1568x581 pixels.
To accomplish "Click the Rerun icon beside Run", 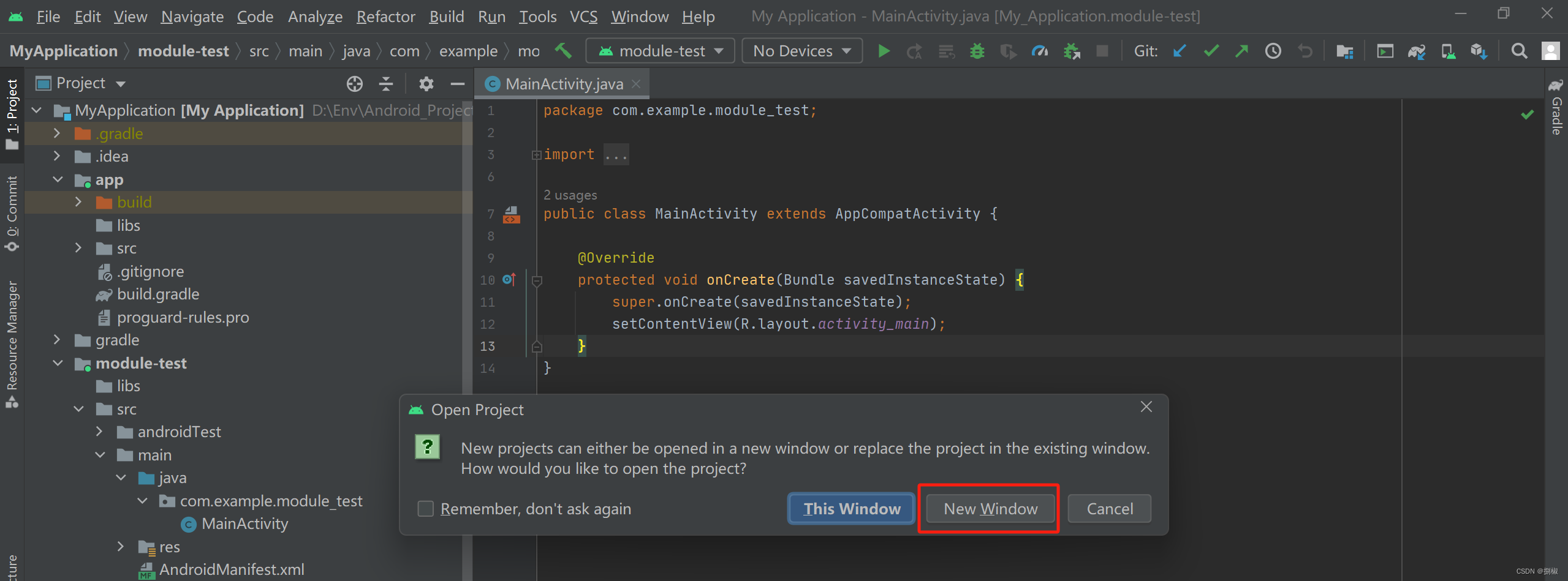I will pyautogui.click(x=914, y=51).
